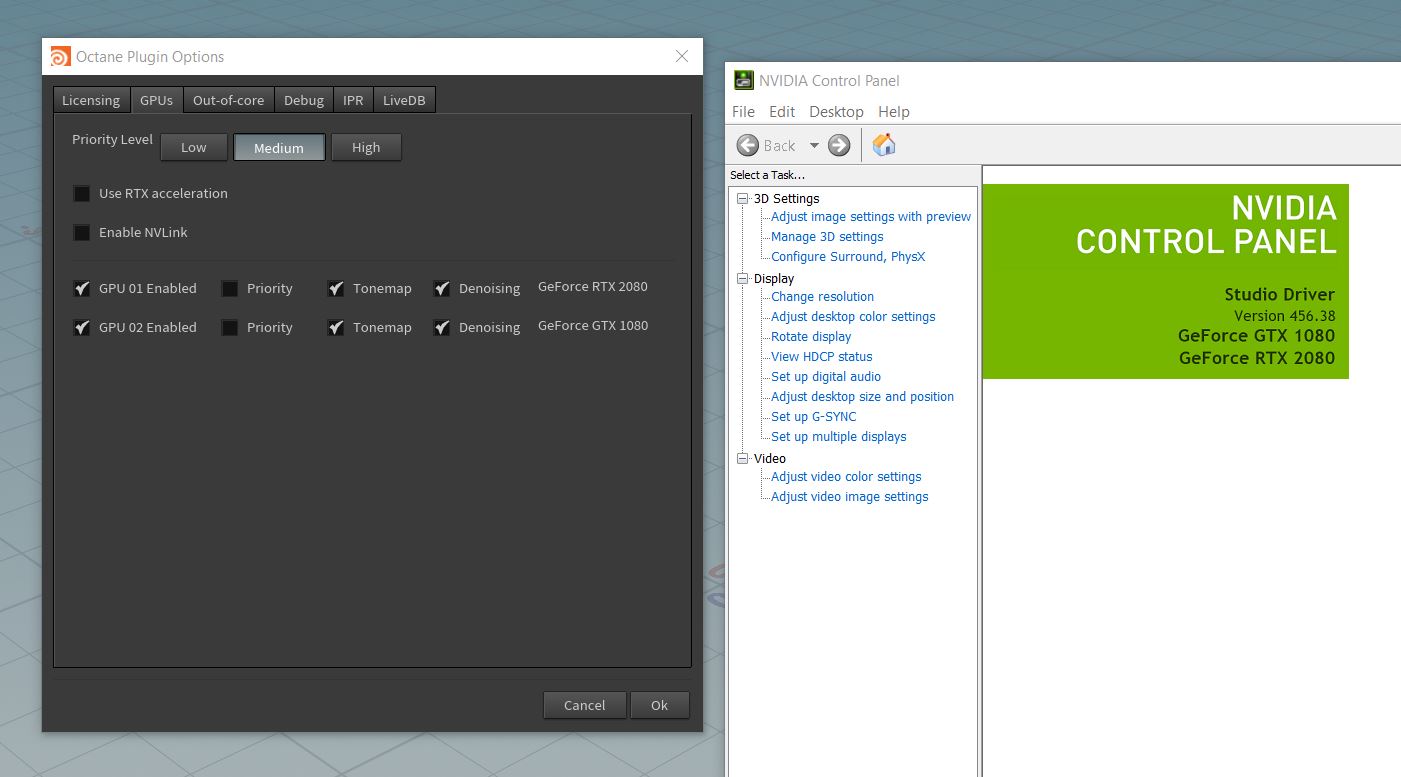Open Adjust video color settings
The height and width of the screenshot is (777, 1401).
click(x=846, y=477)
